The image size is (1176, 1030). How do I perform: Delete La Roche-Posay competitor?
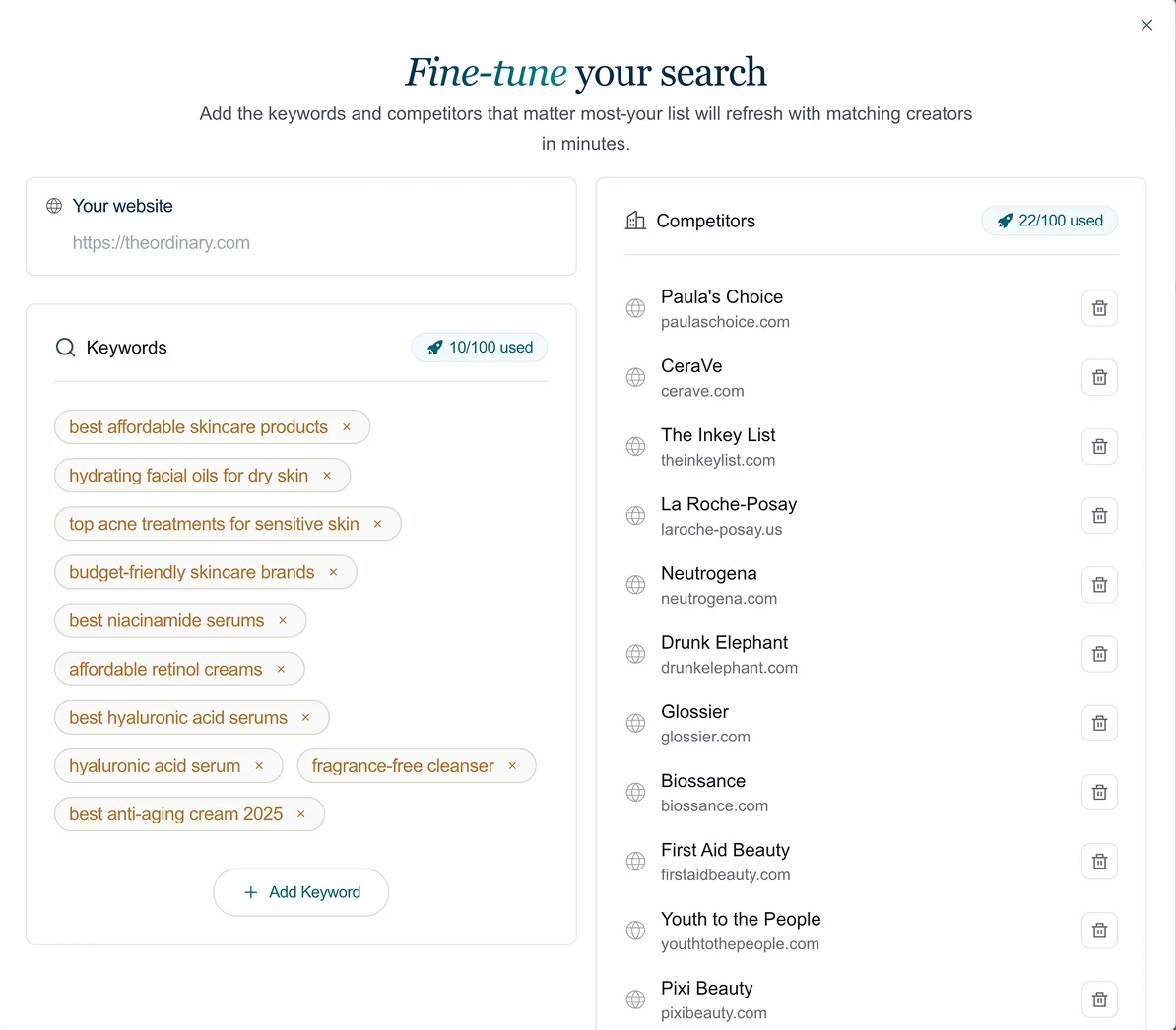tap(1099, 516)
